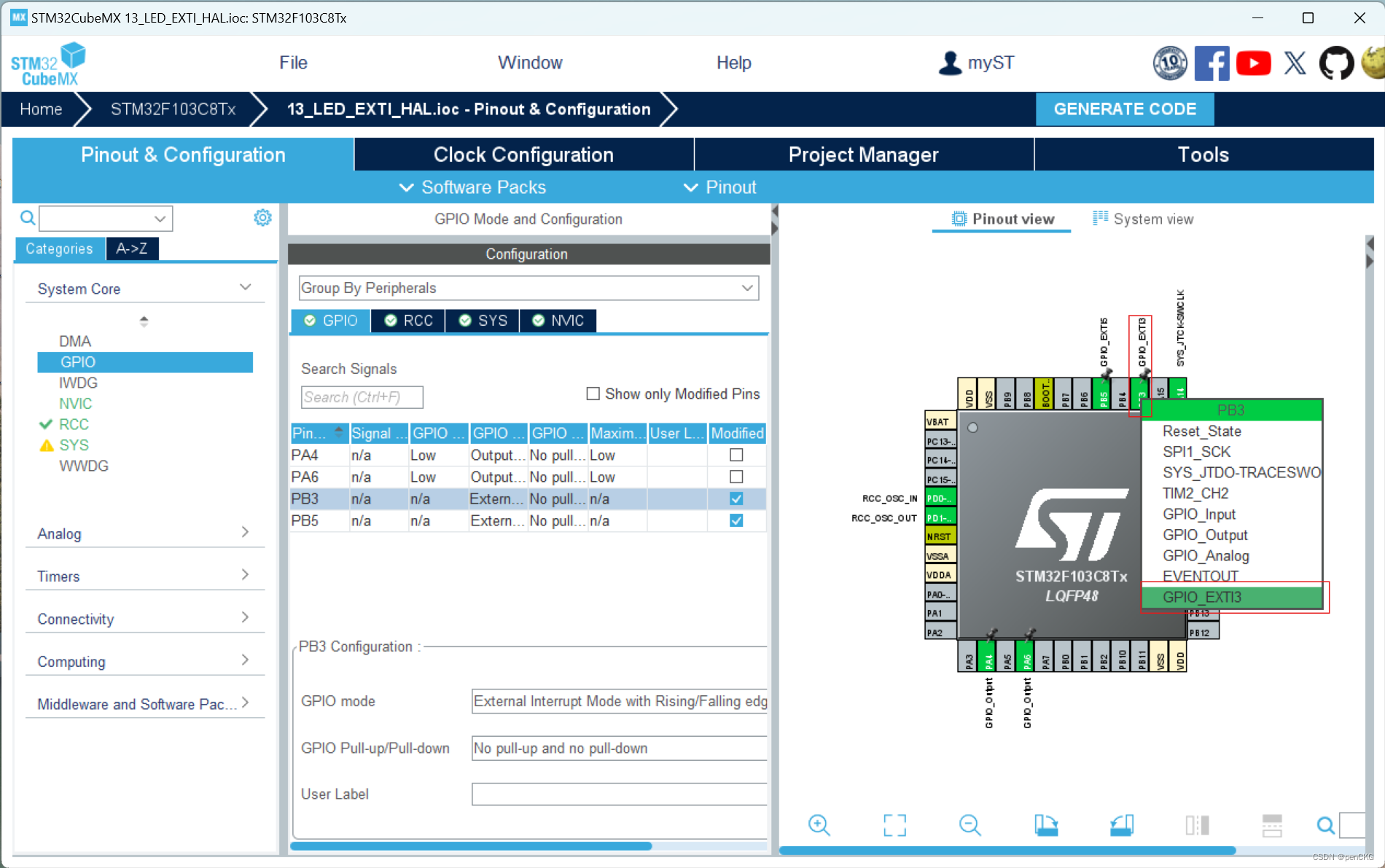Image resolution: width=1385 pixels, height=868 pixels.
Task: Collapse the configuration panel using the splitter arrow
Action: [x=775, y=211]
